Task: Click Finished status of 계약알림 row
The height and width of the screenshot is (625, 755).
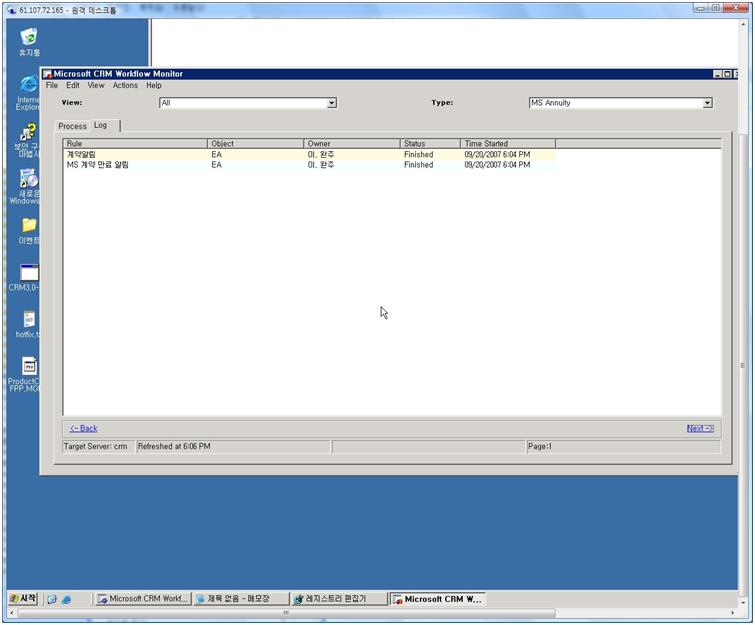Action: pyautogui.click(x=418, y=155)
